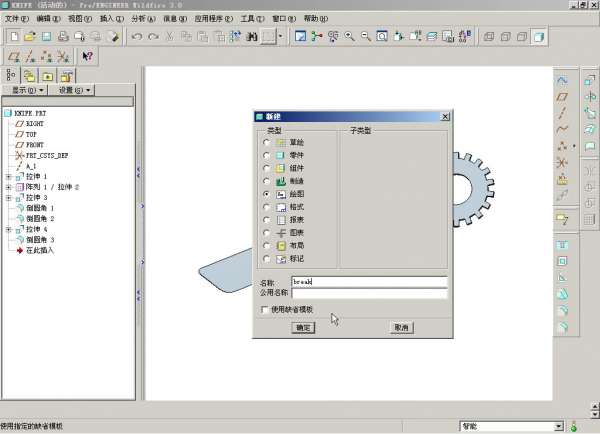Click the context help arrow-question icon
Viewport: 600px width, 434px height.
tap(88, 57)
